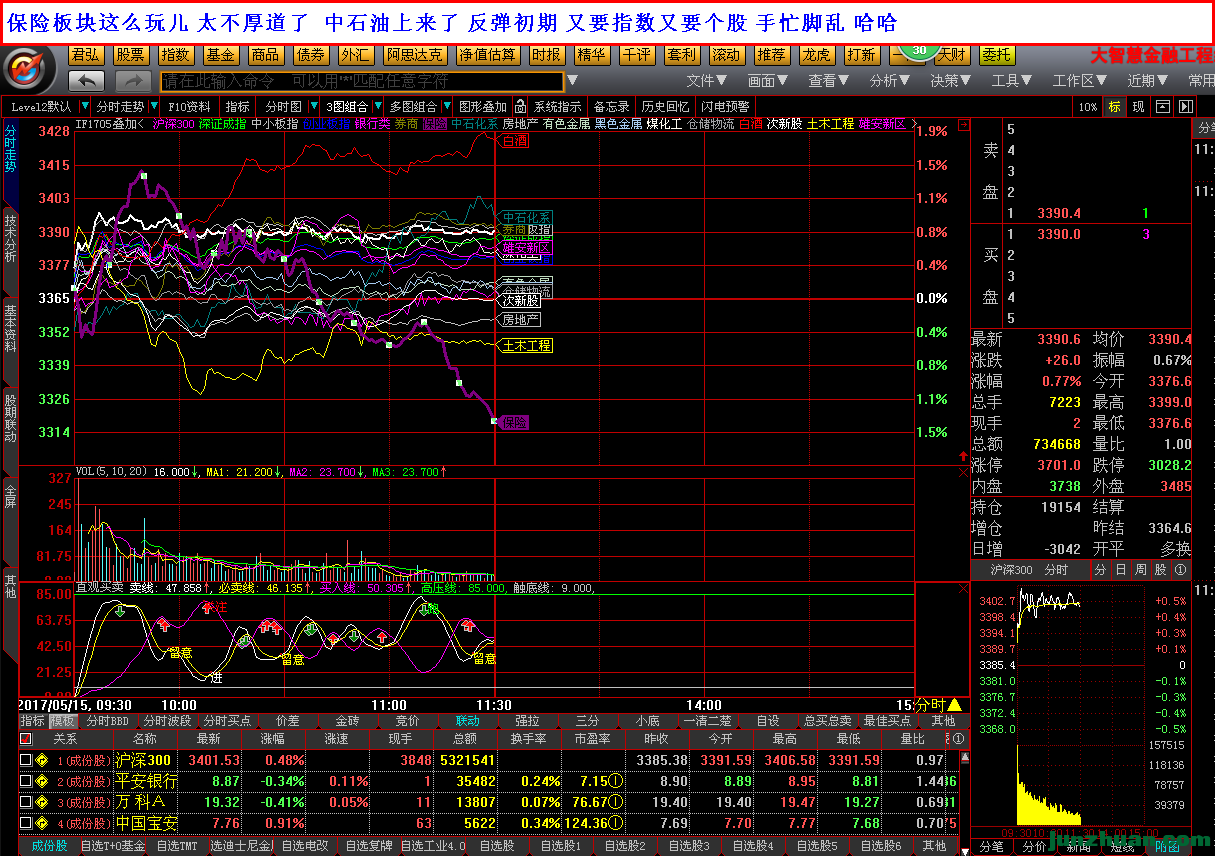
Task: Expand the Level2默认 dropdown arrow
Action: pos(84,106)
